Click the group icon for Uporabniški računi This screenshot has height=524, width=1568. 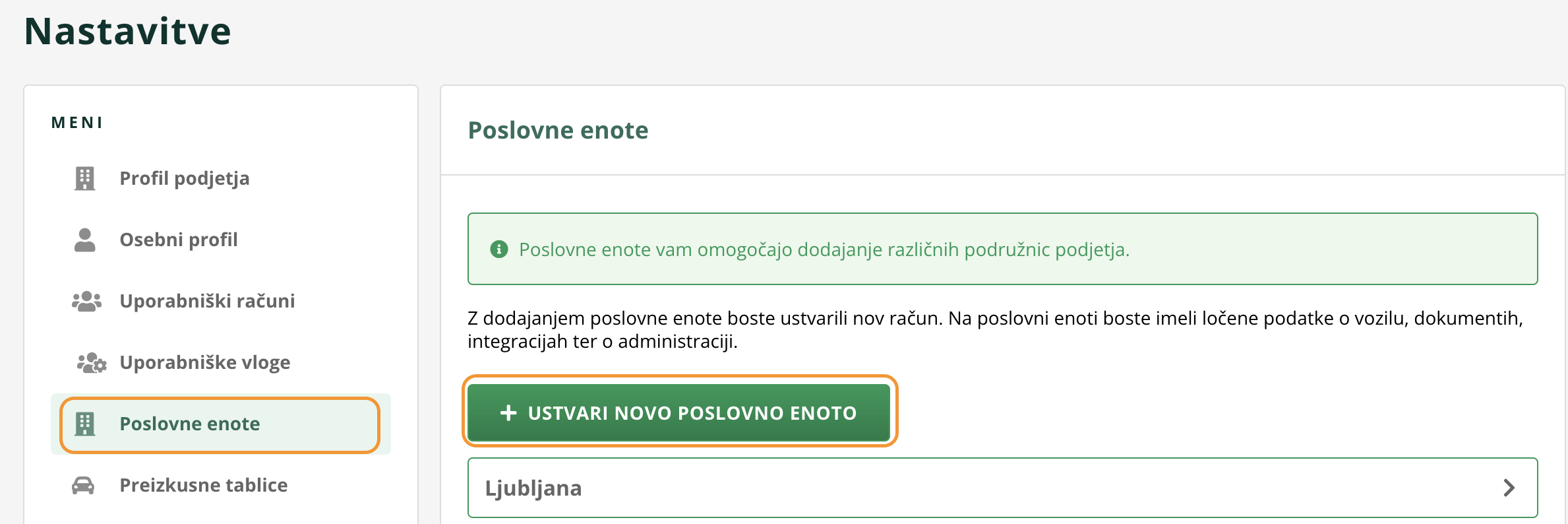[86, 301]
